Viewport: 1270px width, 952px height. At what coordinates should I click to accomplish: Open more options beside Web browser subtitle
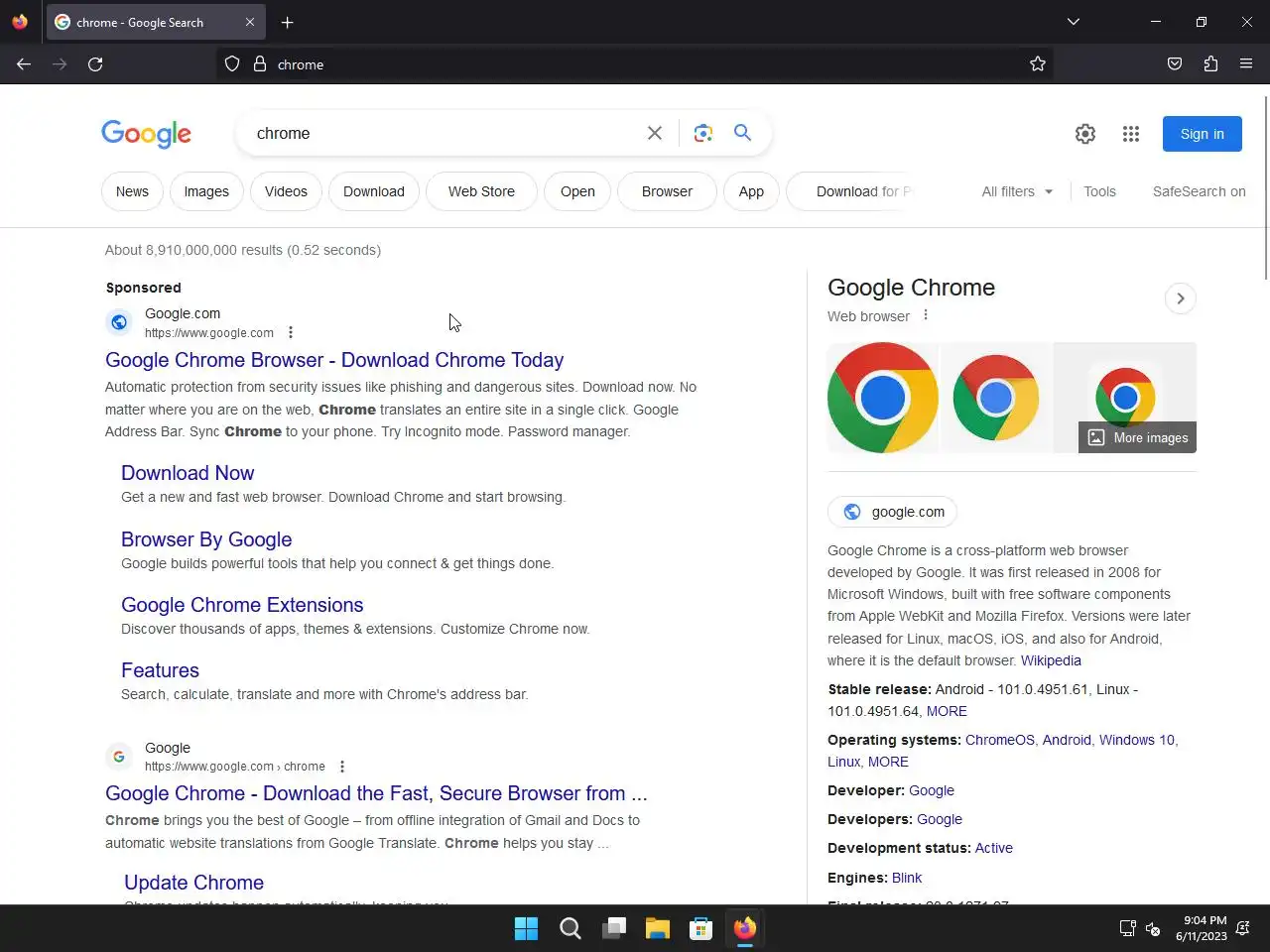pyautogui.click(x=926, y=315)
